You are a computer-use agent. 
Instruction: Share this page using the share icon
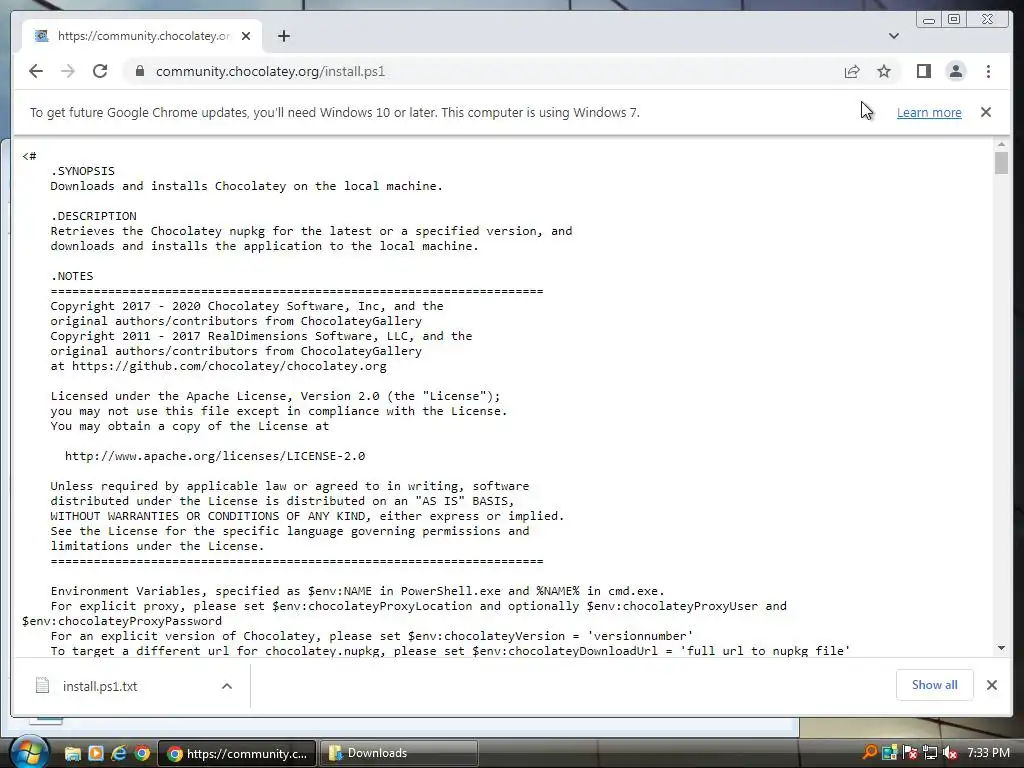(x=852, y=71)
